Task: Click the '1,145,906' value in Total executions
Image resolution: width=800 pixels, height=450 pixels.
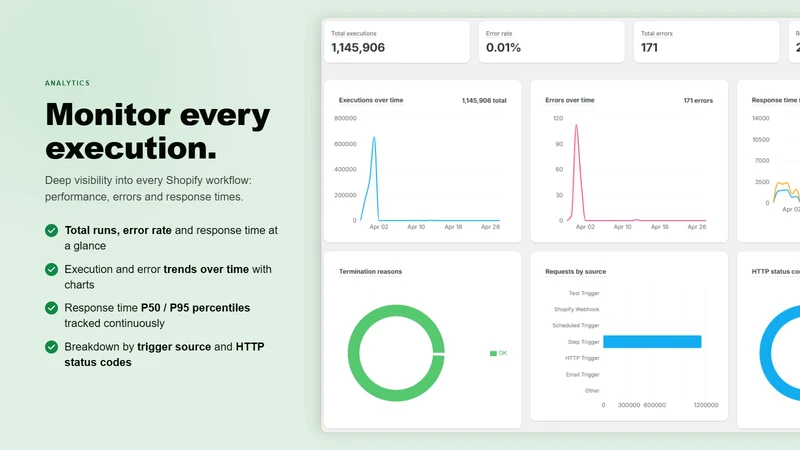Action: tap(358, 48)
